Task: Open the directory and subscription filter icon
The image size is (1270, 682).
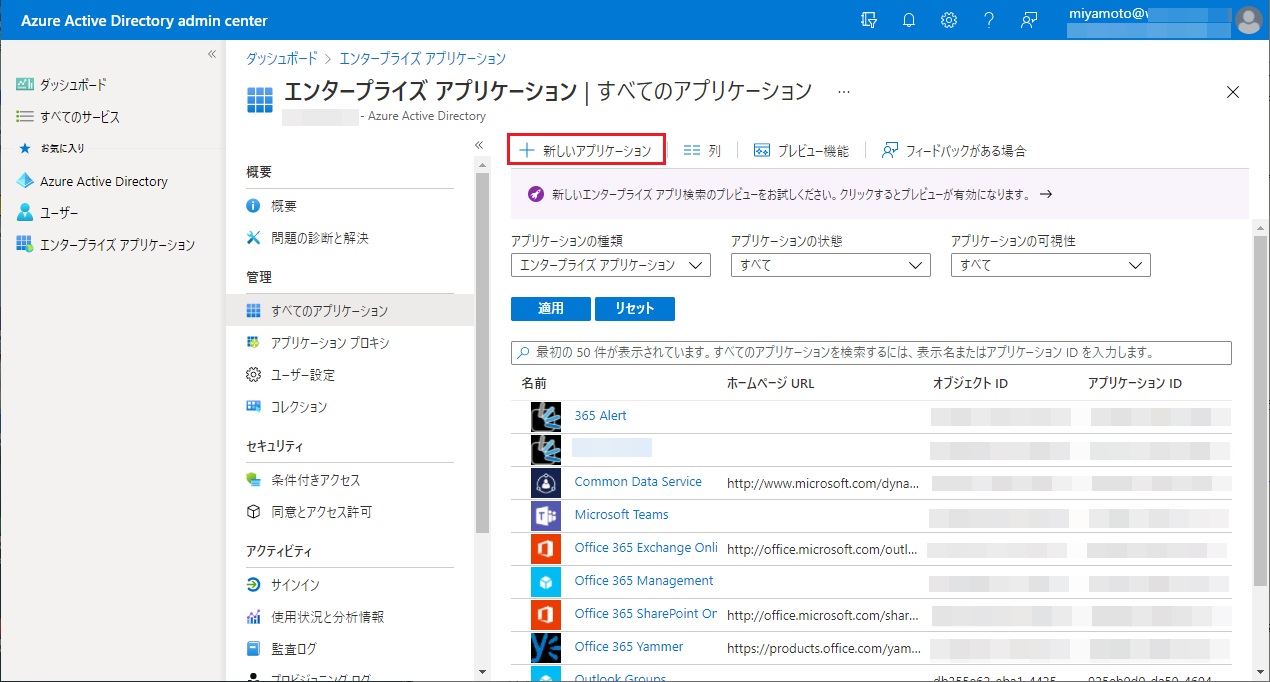Action: pyautogui.click(x=869, y=20)
